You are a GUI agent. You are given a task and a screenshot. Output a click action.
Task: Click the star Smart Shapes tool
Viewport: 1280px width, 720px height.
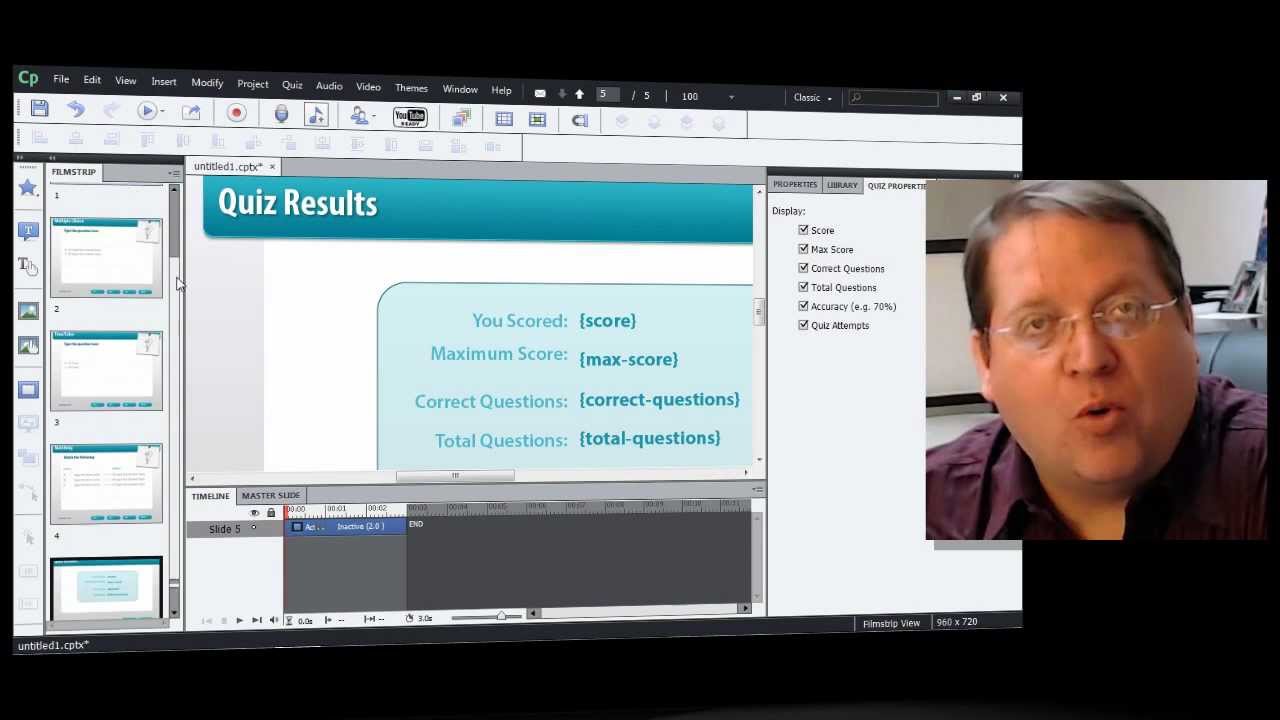pyautogui.click(x=28, y=188)
